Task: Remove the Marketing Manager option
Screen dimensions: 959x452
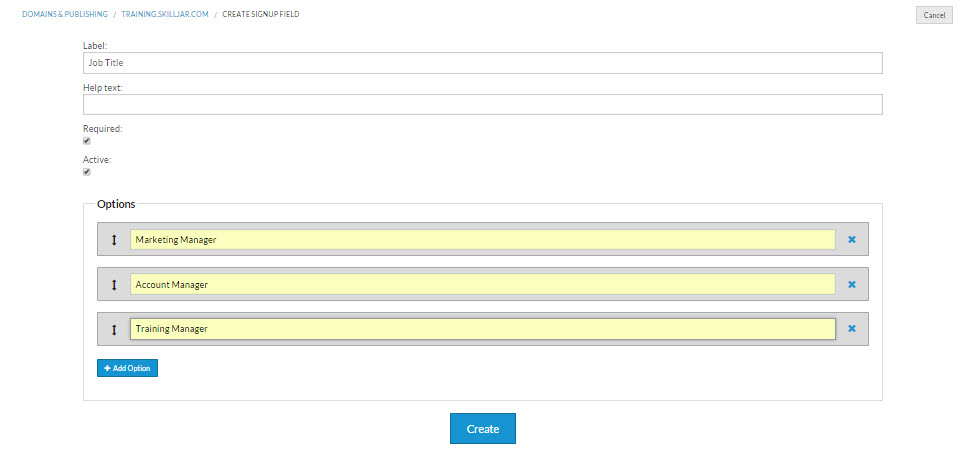Action: (x=852, y=240)
